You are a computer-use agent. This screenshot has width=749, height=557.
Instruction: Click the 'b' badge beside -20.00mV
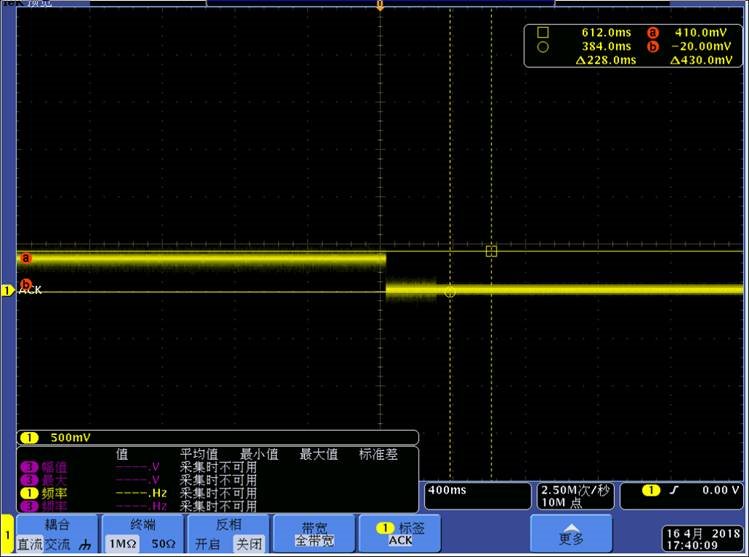point(653,47)
